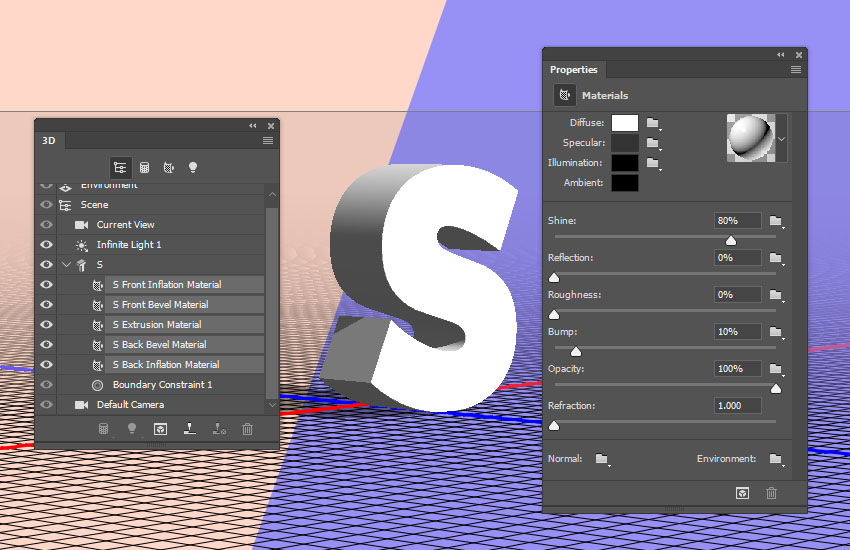Screen dimensions: 850x550
Task: Open the Shine texture folder icon
Action: coord(775,221)
